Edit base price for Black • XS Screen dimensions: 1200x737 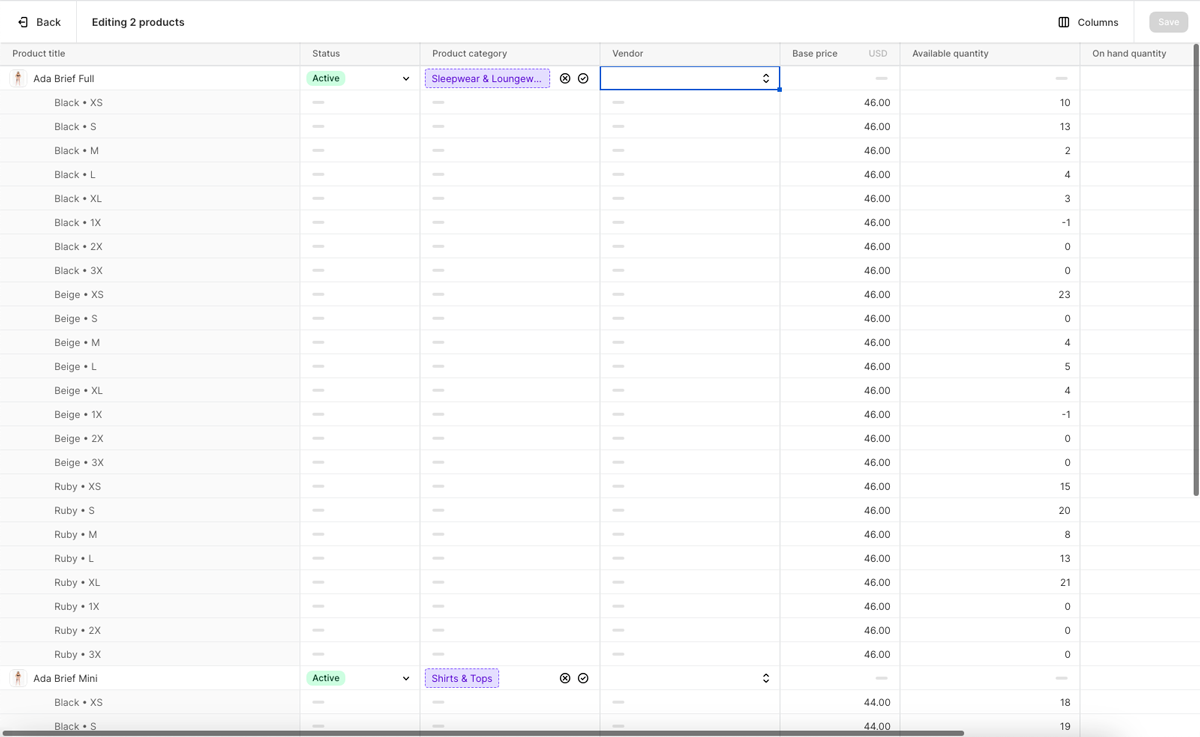[x=840, y=103]
